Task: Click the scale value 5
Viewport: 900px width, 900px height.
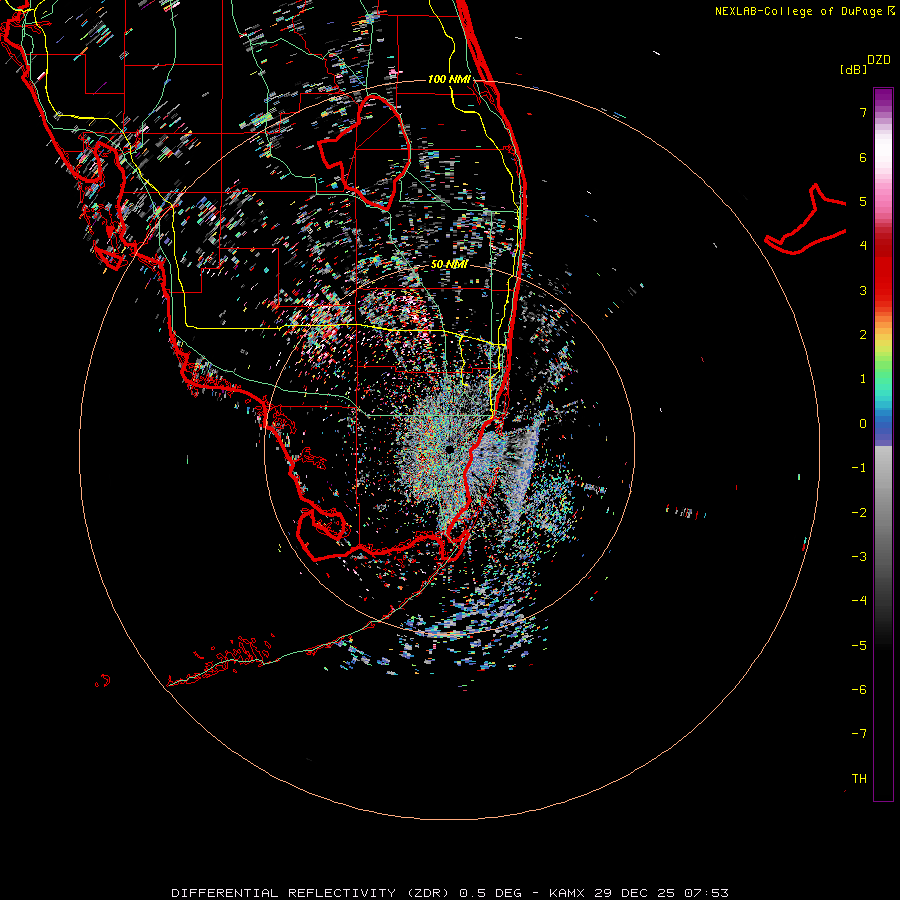Action: point(863,201)
